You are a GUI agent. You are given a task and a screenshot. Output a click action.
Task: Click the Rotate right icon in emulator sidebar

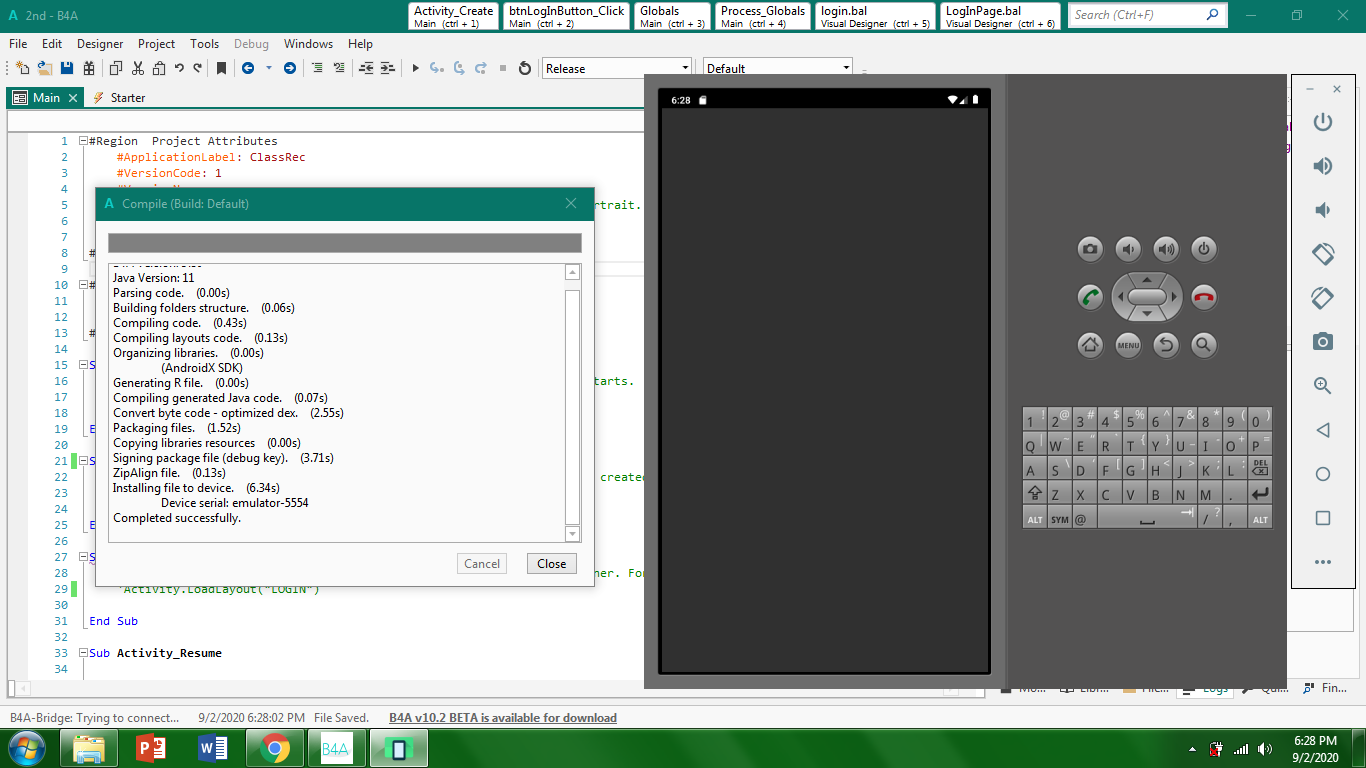coord(1323,298)
